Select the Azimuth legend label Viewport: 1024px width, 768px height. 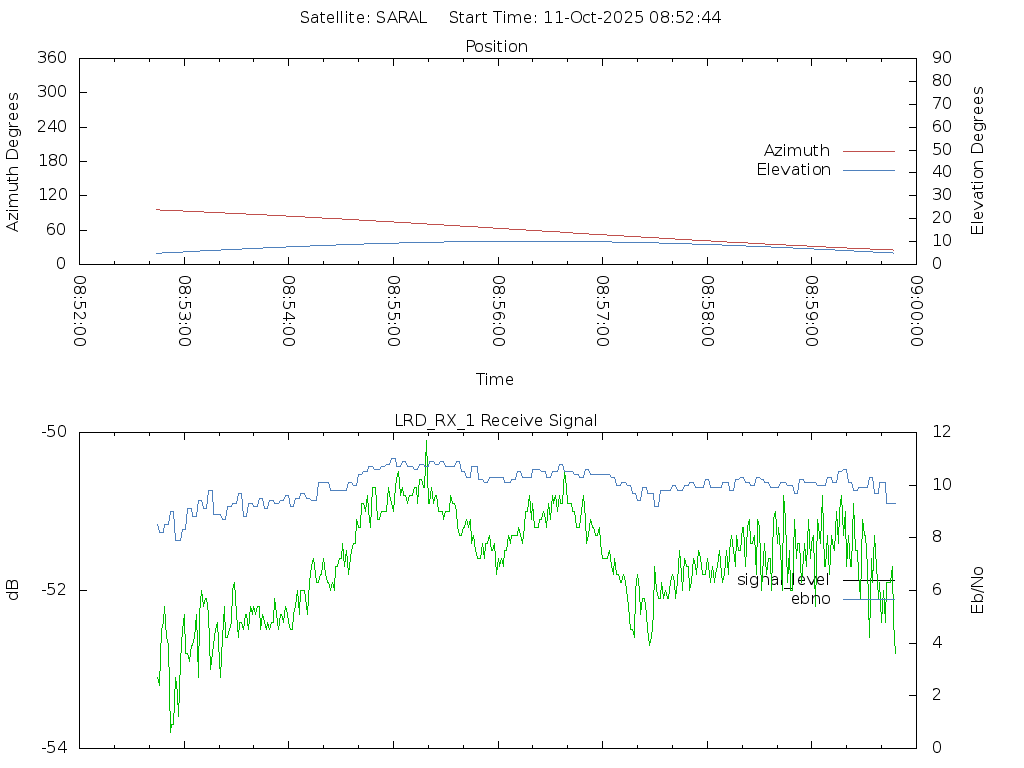click(796, 151)
